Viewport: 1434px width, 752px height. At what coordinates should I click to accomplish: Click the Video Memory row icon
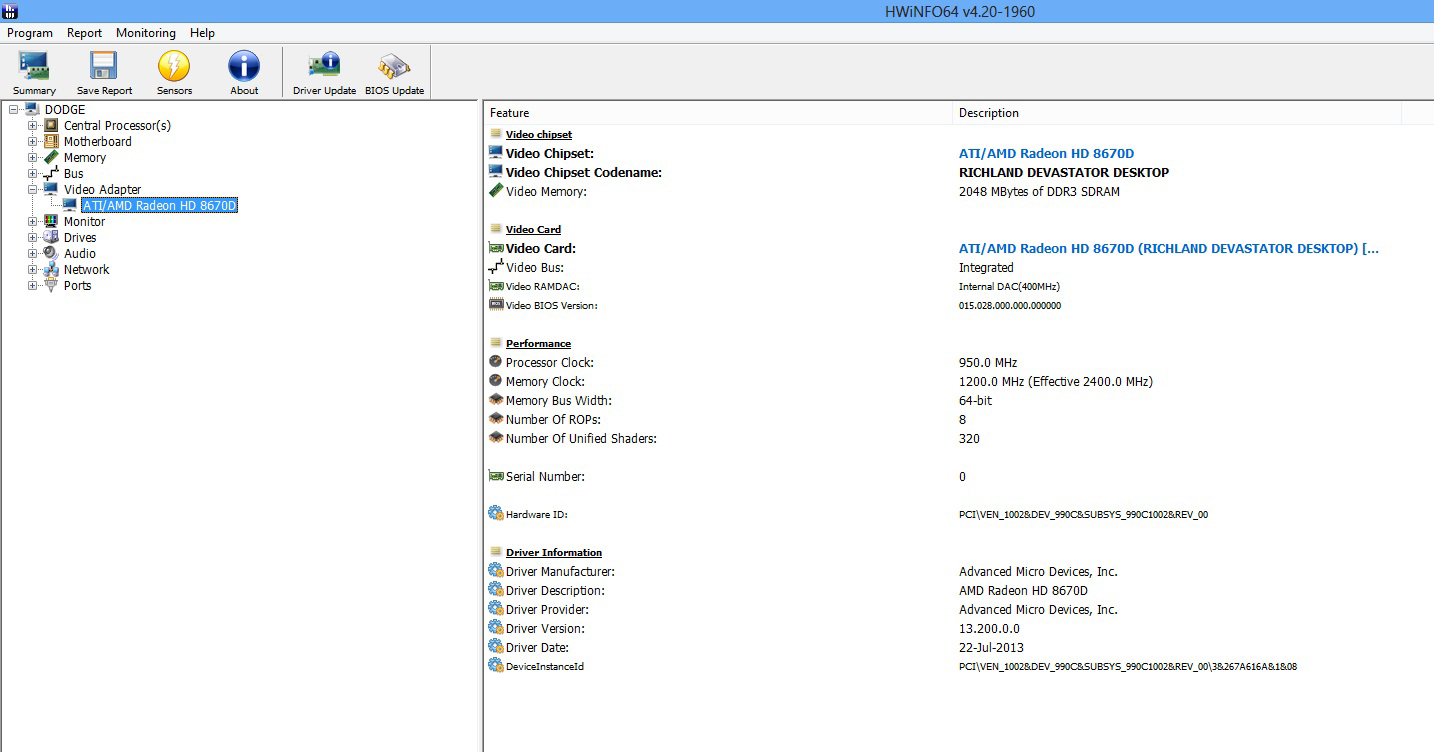click(495, 191)
